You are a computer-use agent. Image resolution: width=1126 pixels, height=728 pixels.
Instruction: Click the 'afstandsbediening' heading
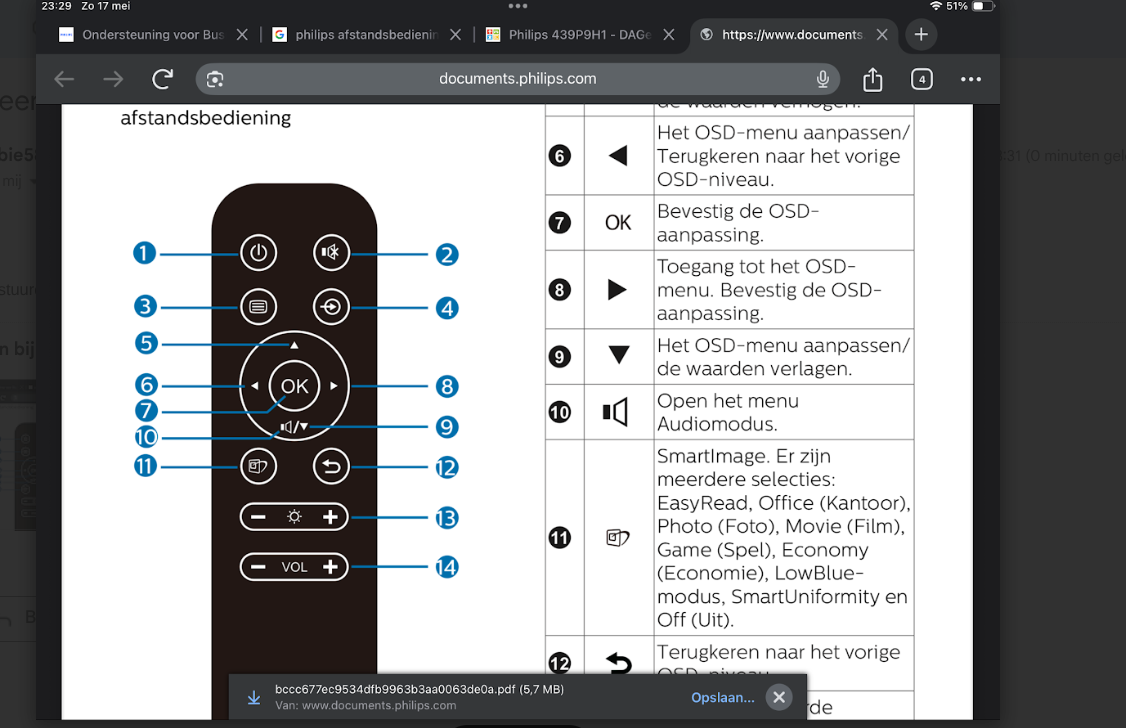tap(205, 118)
